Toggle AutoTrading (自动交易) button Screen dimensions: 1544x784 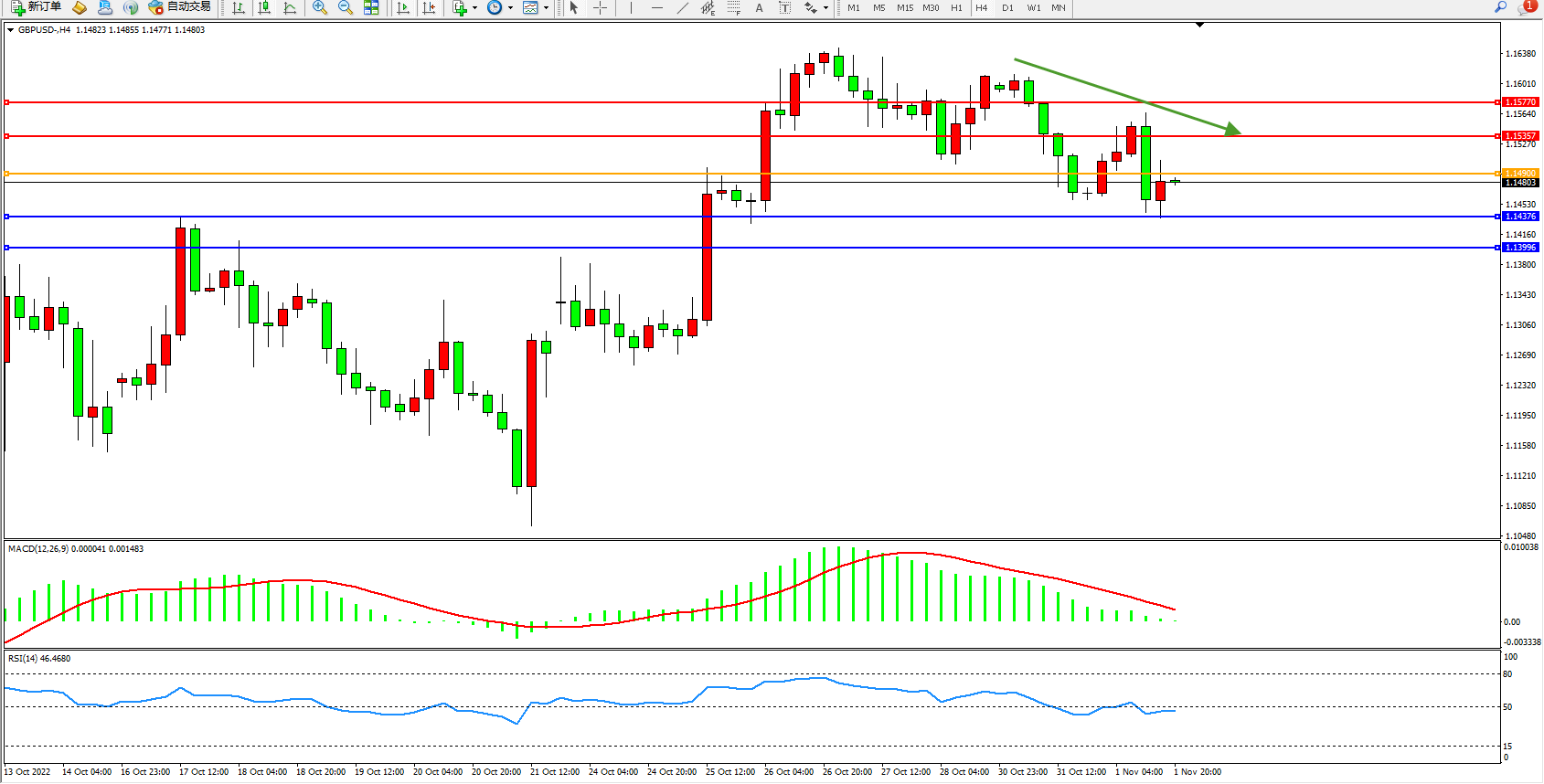pos(180,7)
